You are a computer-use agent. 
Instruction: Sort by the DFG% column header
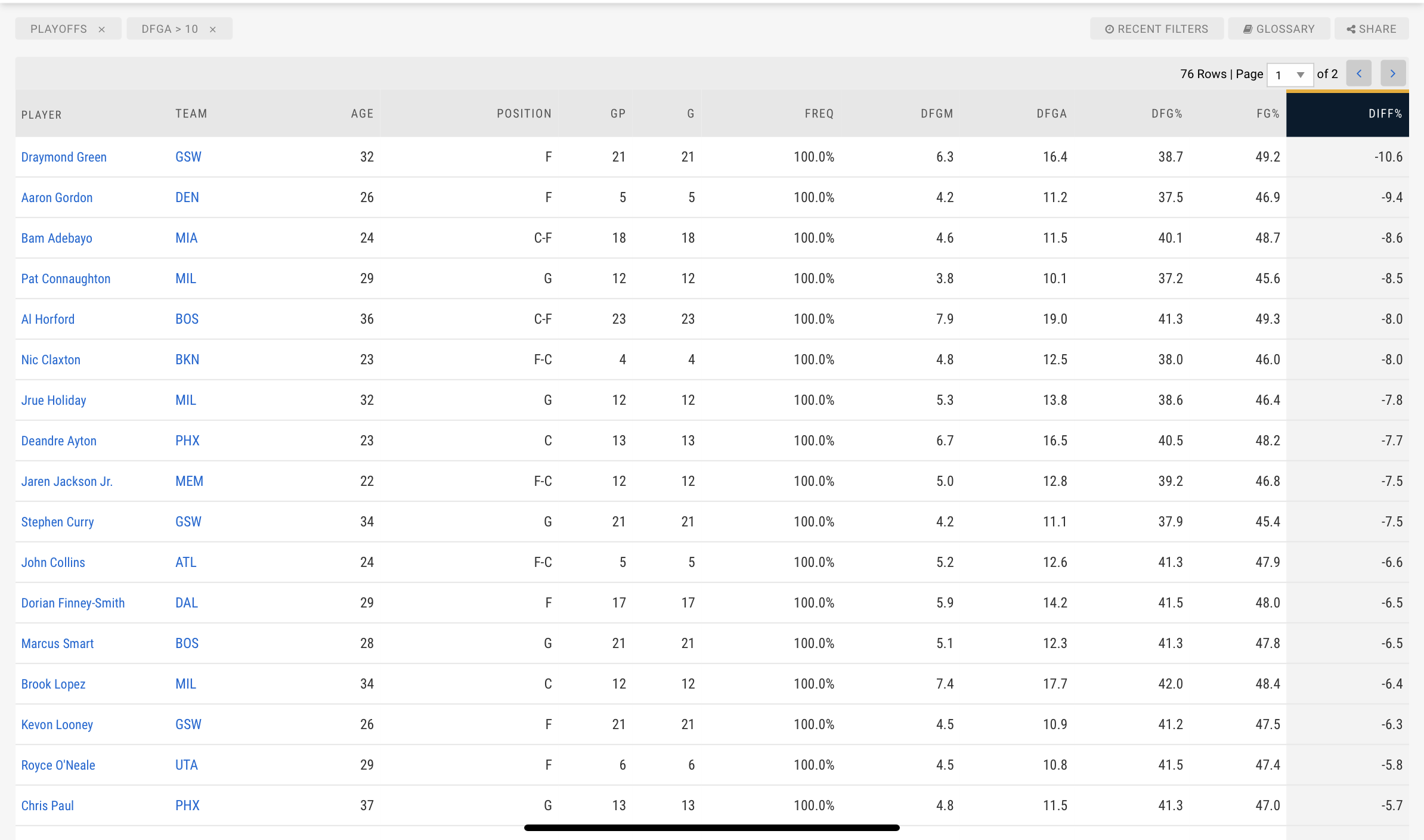click(x=1166, y=114)
